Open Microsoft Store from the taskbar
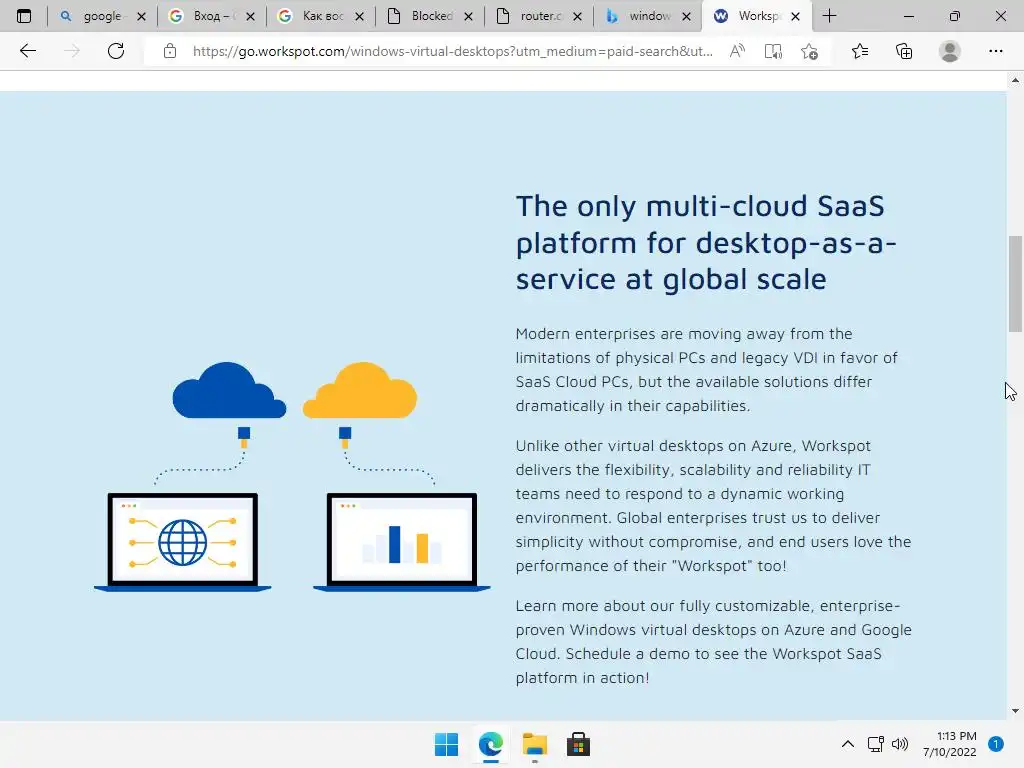This screenshot has width=1024, height=768. (x=578, y=744)
